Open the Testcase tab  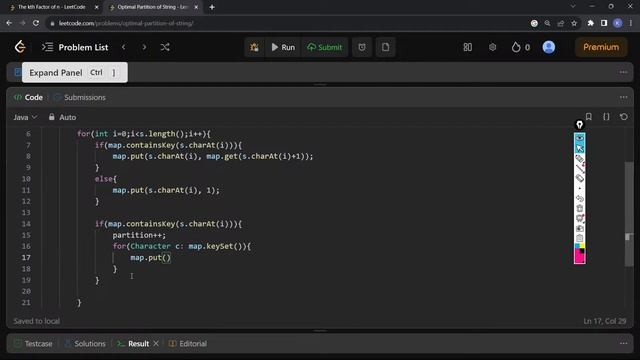click(33, 344)
